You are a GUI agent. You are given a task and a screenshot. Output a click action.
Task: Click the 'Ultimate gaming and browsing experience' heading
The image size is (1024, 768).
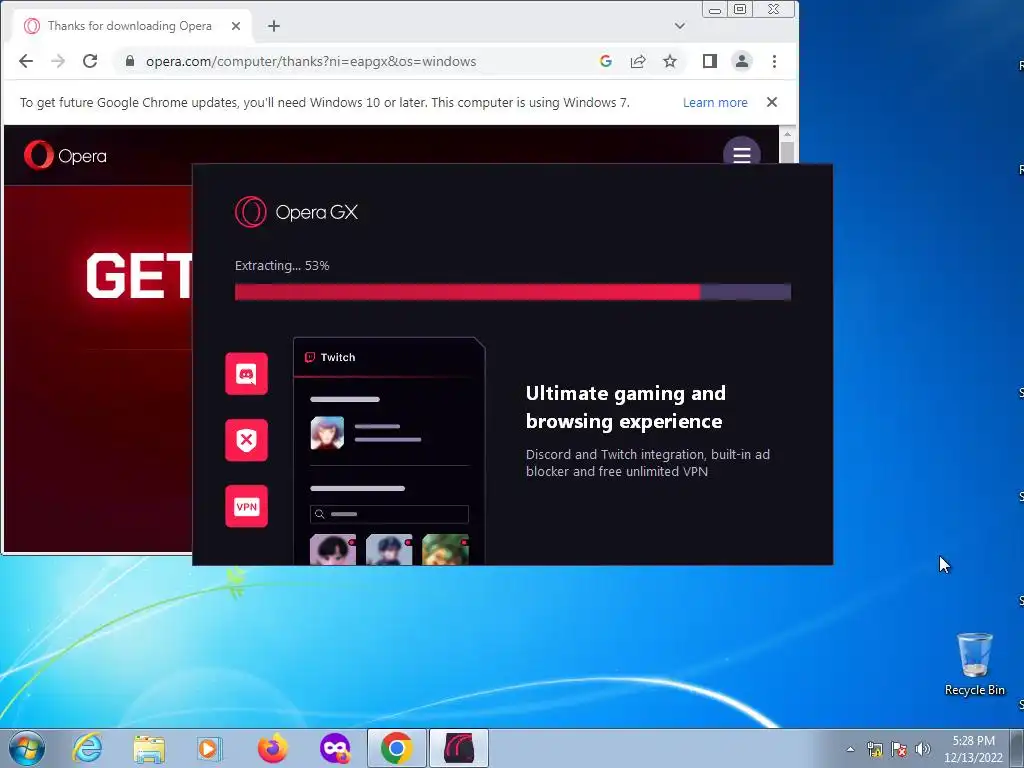tap(626, 408)
